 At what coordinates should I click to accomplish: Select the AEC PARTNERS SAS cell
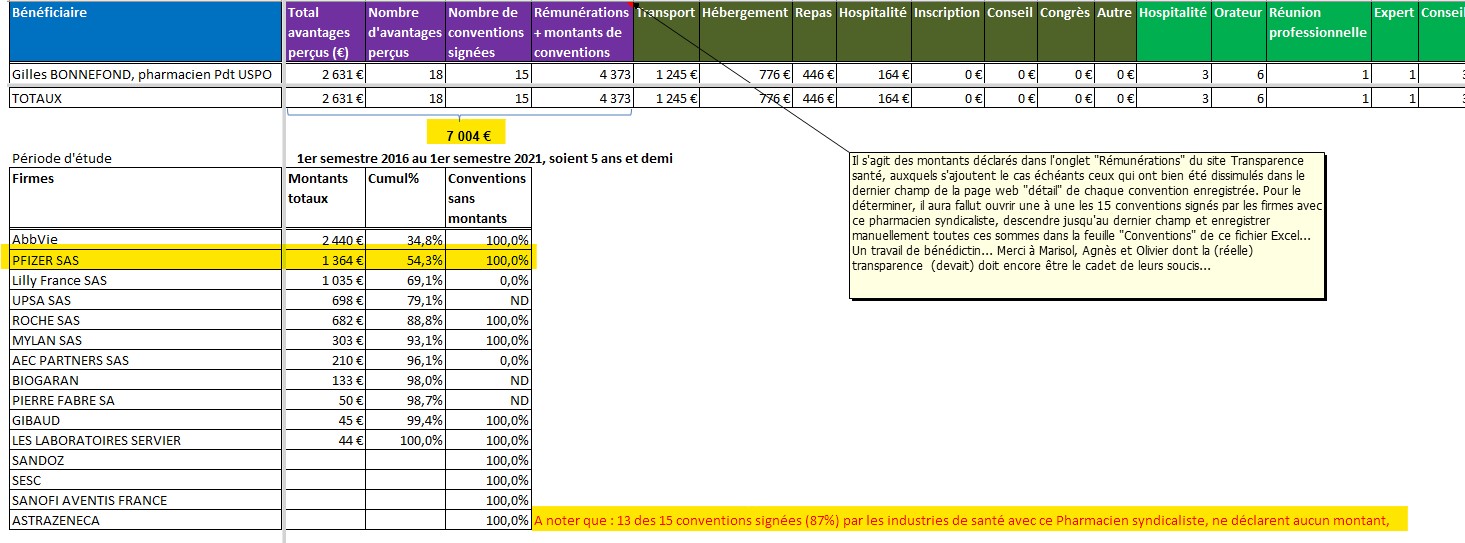coord(146,360)
